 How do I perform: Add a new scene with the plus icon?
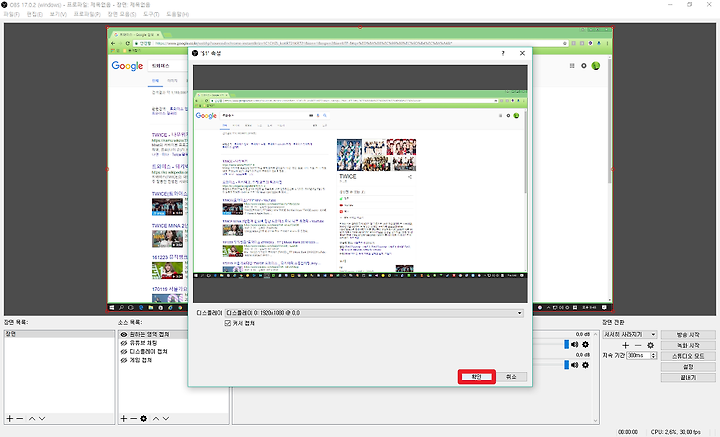(10, 419)
